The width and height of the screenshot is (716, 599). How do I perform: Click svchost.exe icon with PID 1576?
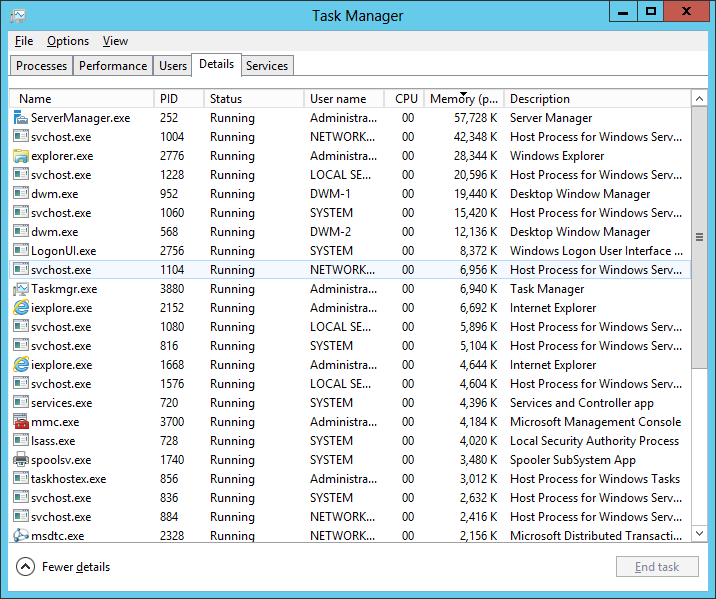[21, 384]
